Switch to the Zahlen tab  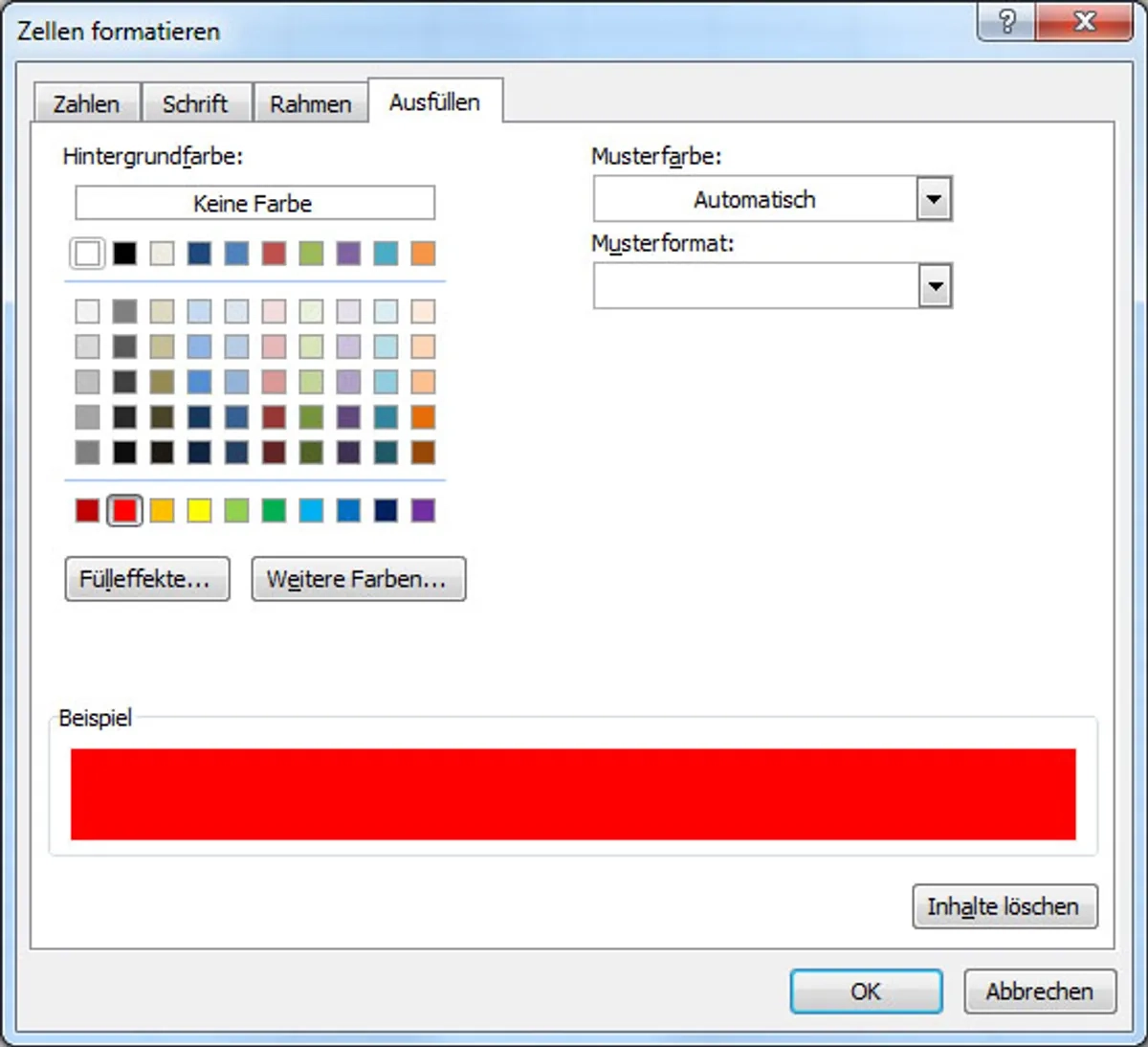(x=87, y=103)
